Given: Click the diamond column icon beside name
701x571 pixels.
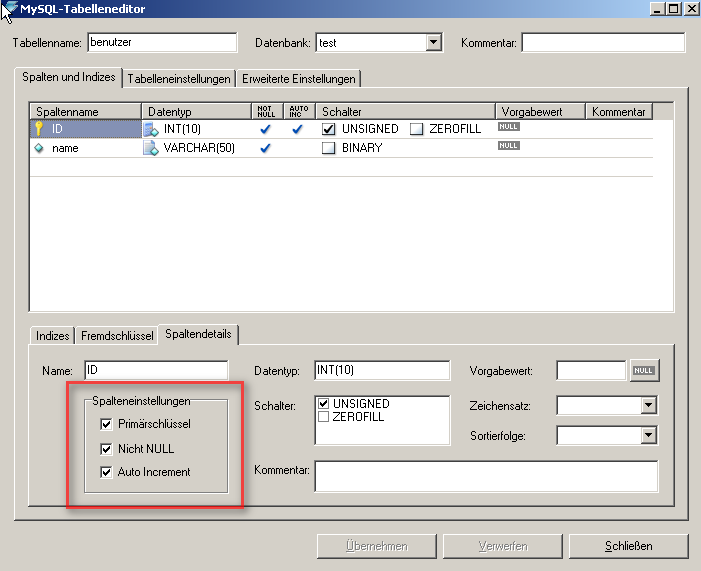Looking at the screenshot, I should [x=39, y=148].
